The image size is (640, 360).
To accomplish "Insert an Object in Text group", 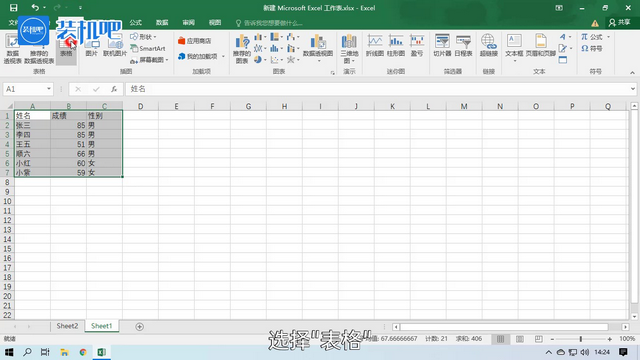I will coord(563,60).
